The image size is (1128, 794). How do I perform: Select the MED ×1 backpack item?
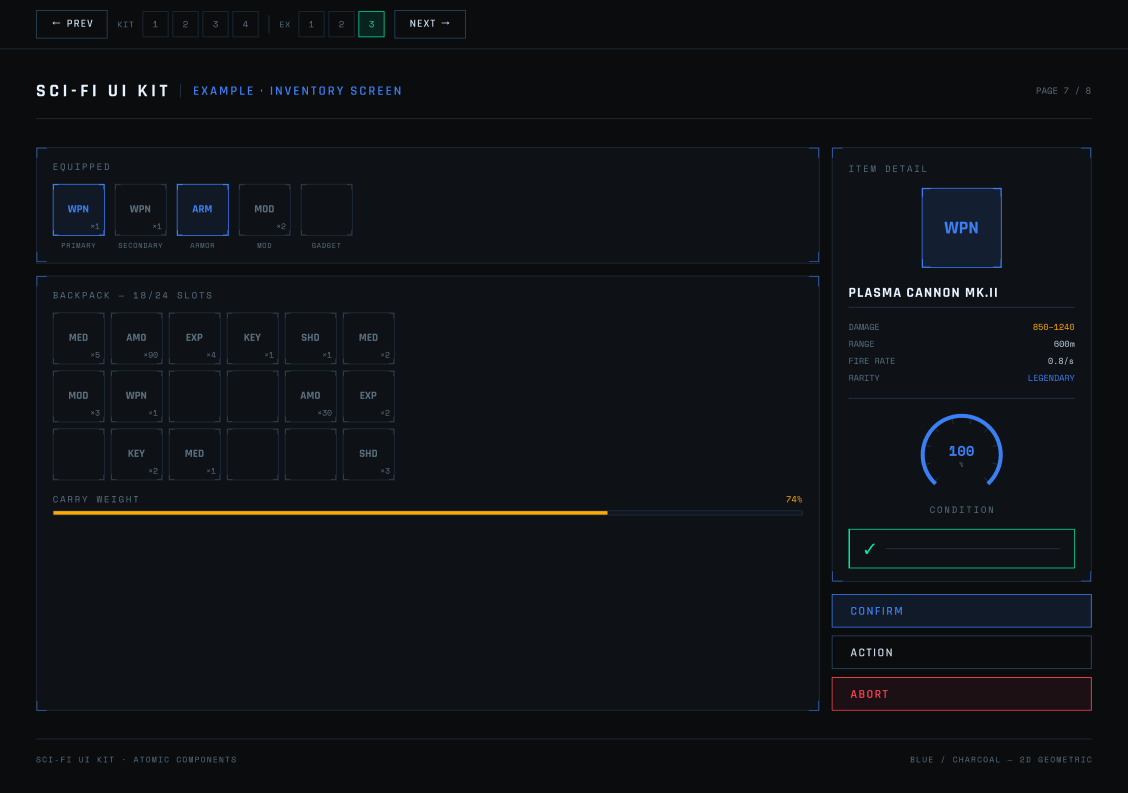pos(194,454)
